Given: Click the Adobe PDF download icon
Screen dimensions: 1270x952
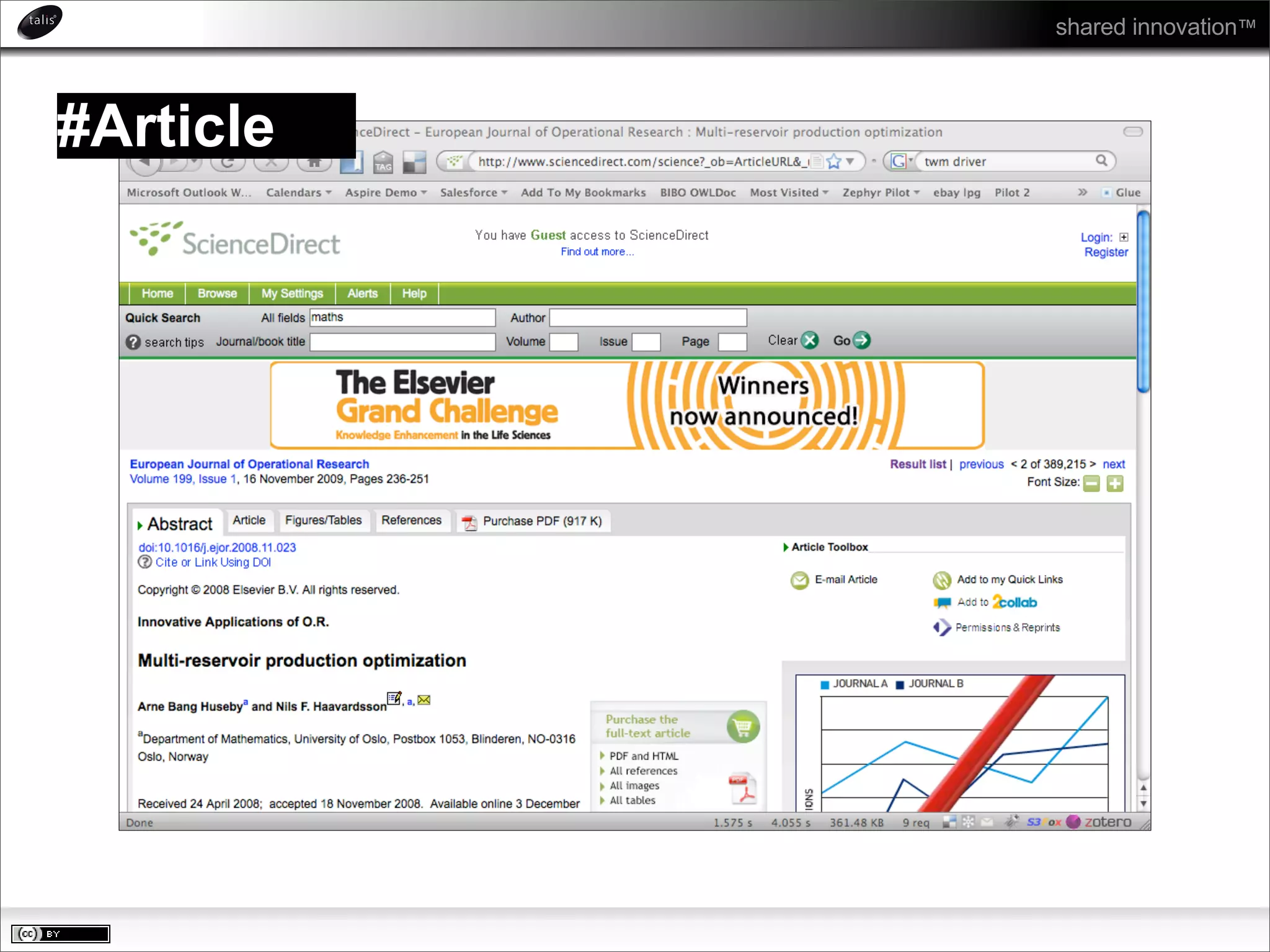Looking at the screenshot, I should click(743, 788).
